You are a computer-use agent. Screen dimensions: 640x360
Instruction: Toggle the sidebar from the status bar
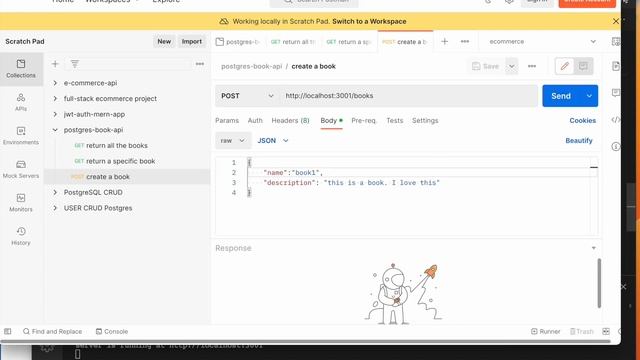[8, 331]
